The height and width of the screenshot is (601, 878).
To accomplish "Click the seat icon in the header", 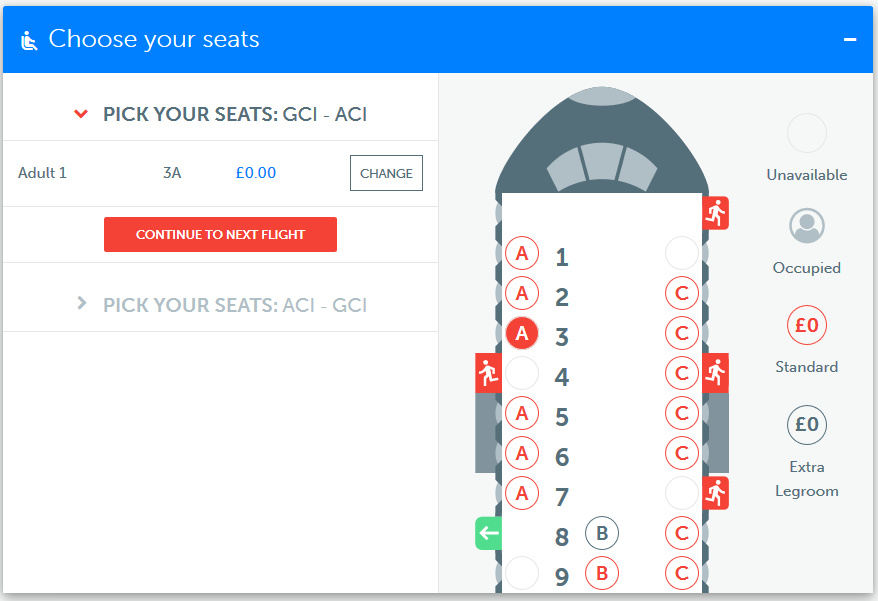I will (29, 40).
